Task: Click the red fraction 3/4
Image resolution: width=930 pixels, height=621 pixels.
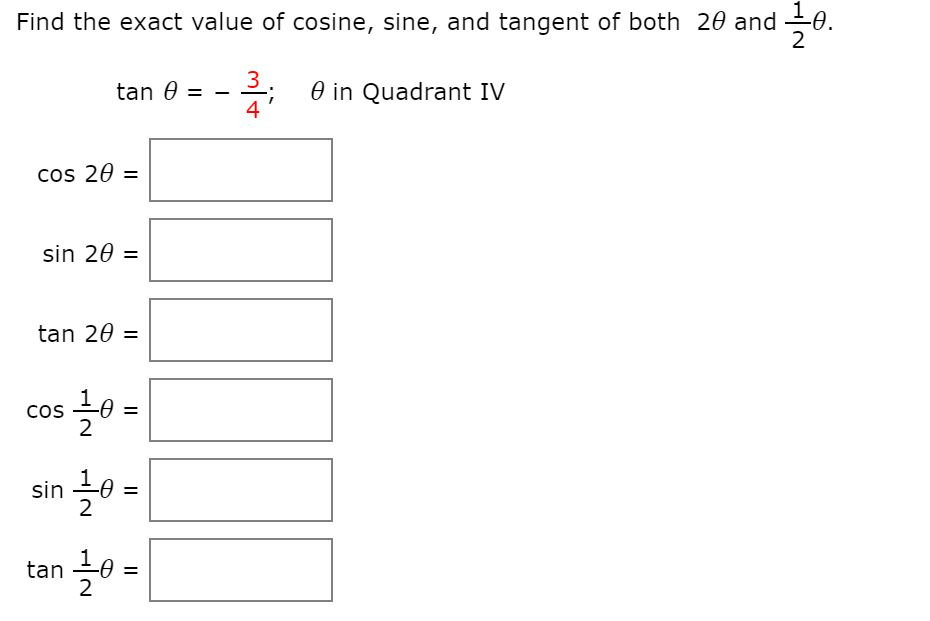Action: click(253, 92)
